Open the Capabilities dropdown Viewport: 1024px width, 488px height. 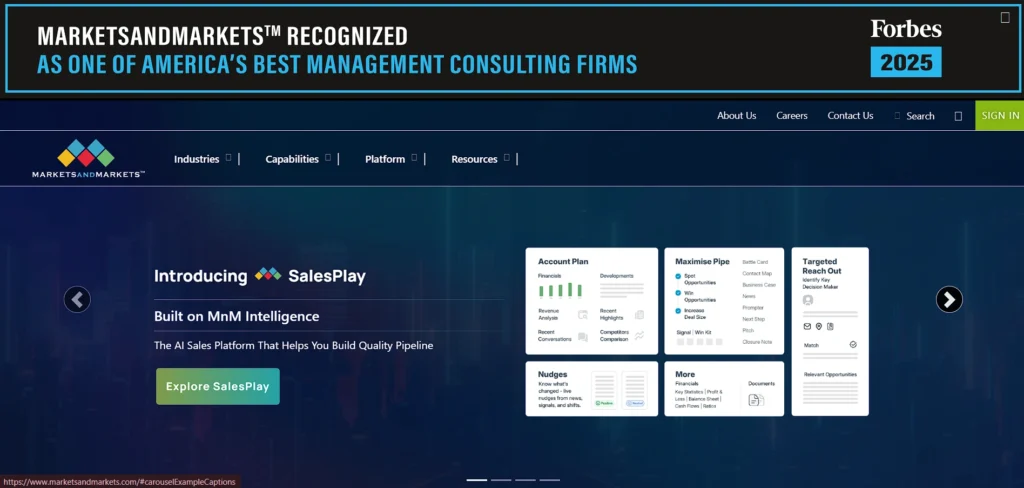(298, 159)
